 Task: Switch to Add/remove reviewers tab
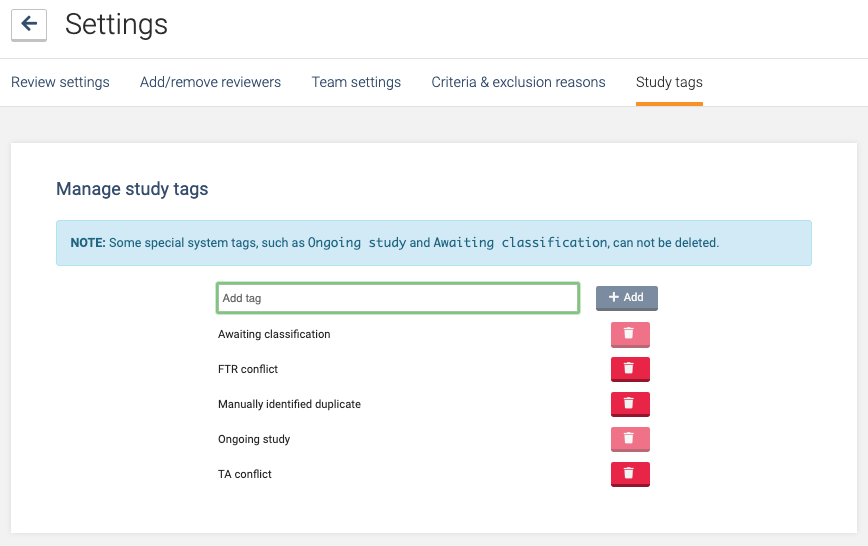(x=210, y=82)
